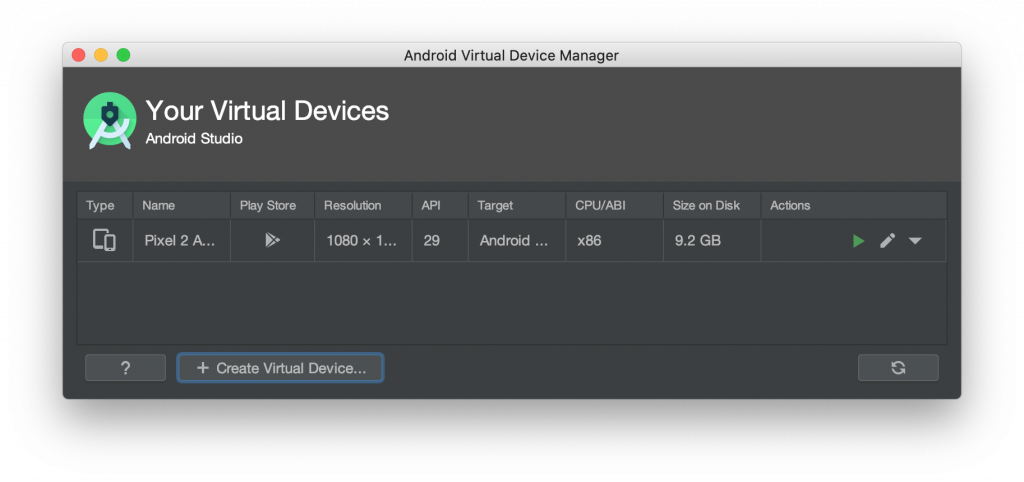This screenshot has width=1024, height=482.
Task: Select the Pixel 2 device name cell
Action: pyautogui.click(x=180, y=241)
